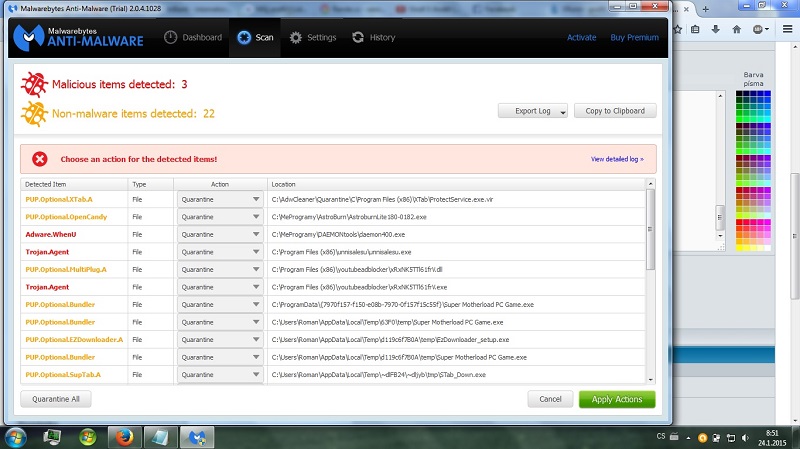The width and height of the screenshot is (800, 449).
Task: Open the Dashboard tab
Action: (193, 37)
